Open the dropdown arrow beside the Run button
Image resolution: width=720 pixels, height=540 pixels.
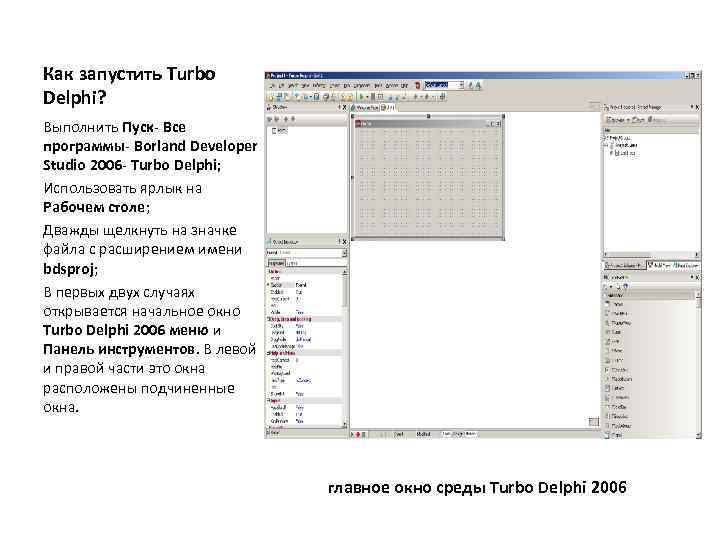pyautogui.click(x=367, y=97)
